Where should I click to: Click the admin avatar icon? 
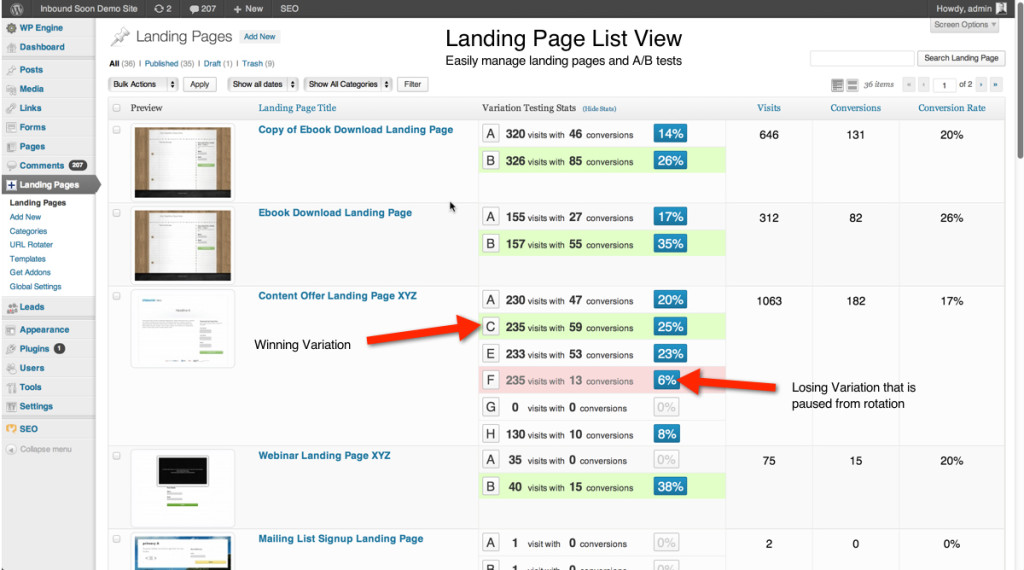coord(1001,8)
